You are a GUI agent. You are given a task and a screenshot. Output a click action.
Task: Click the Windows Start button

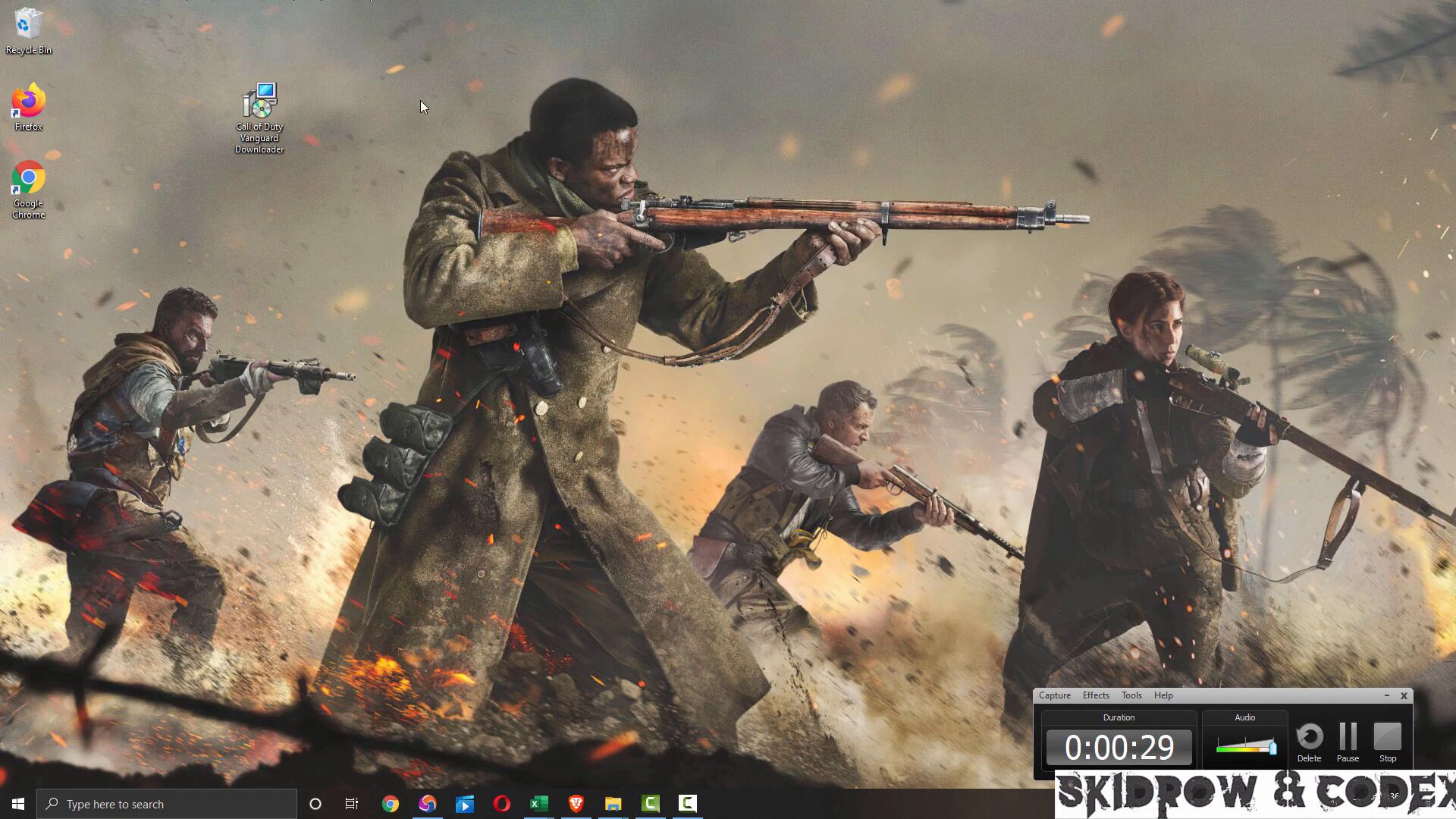pos(18,804)
